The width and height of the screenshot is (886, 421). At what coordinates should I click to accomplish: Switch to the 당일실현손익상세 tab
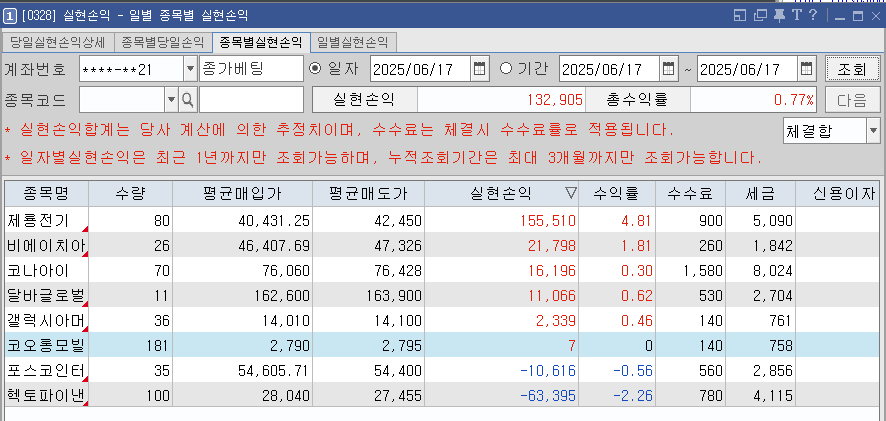coord(58,42)
